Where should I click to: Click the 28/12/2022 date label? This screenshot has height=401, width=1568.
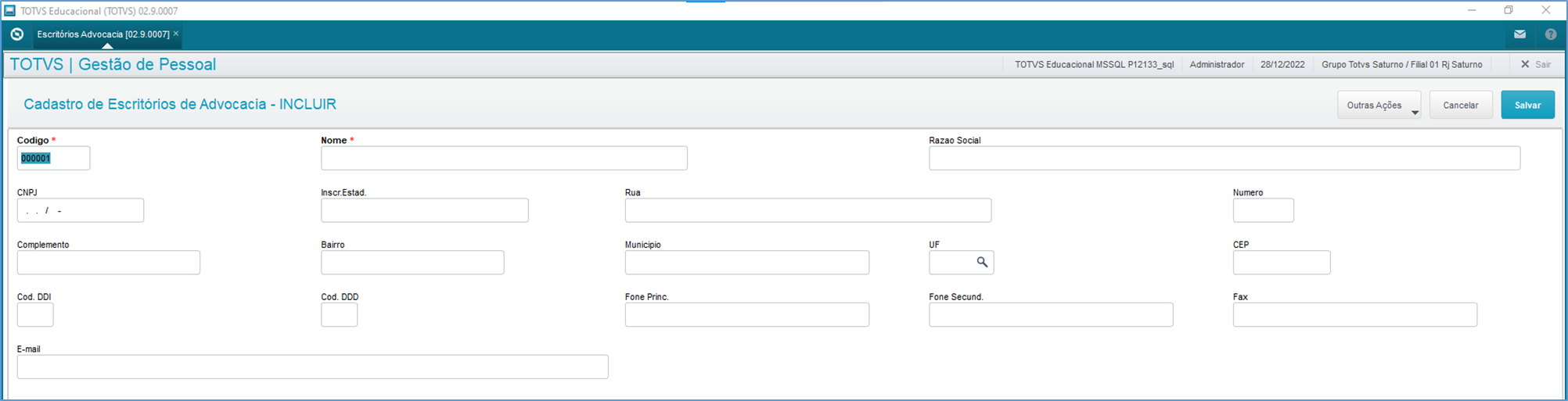pos(1282,65)
